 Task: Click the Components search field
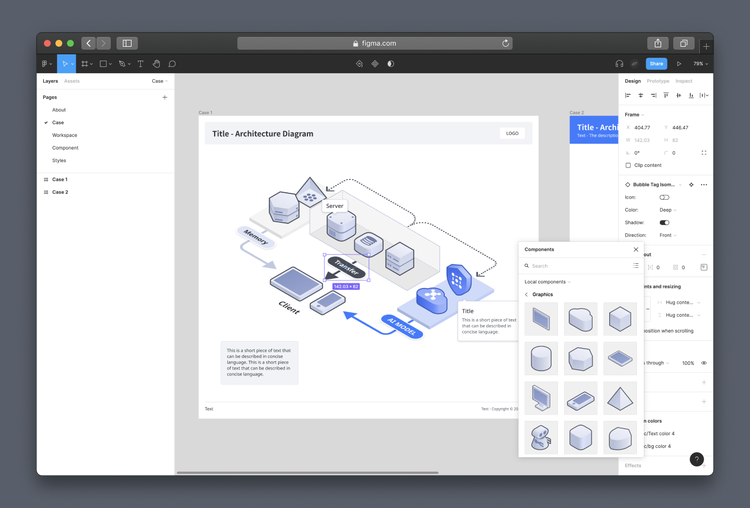pyautogui.click(x=576, y=265)
